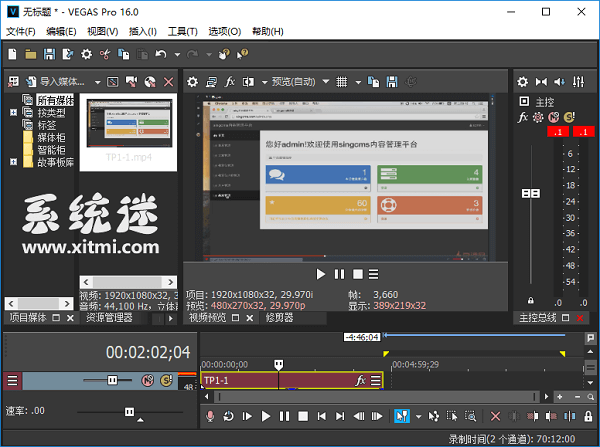Image resolution: width=600 pixels, height=447 pixels.
Task: Save preview snapshot to file
Action: click(x=392, y=82)
